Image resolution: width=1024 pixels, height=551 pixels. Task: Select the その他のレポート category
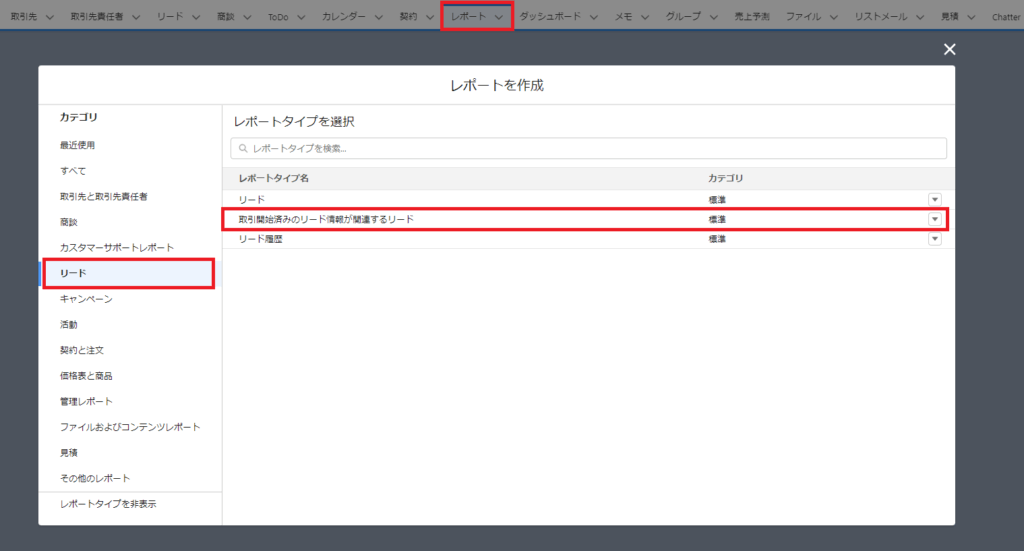click(95, 478)
